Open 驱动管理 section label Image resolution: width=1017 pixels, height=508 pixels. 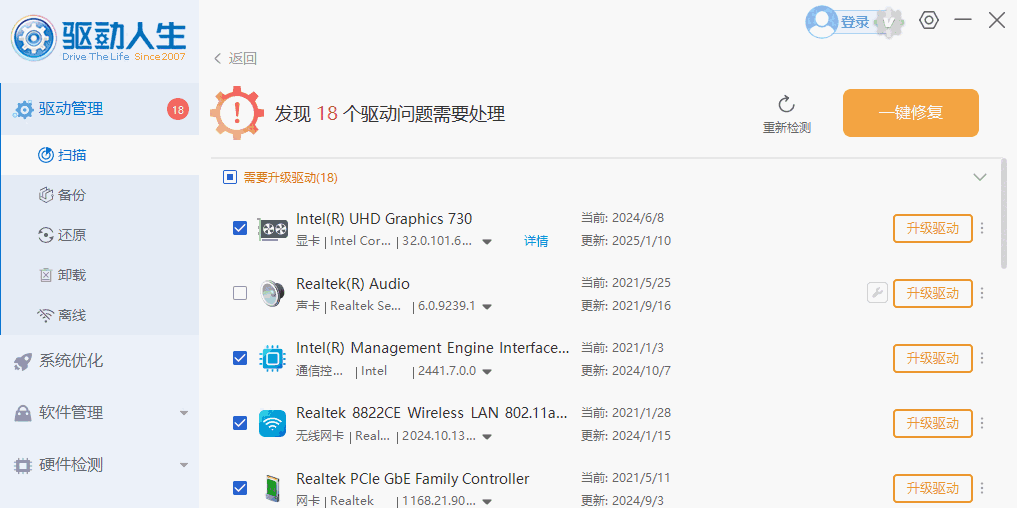[x=71, y=109]
